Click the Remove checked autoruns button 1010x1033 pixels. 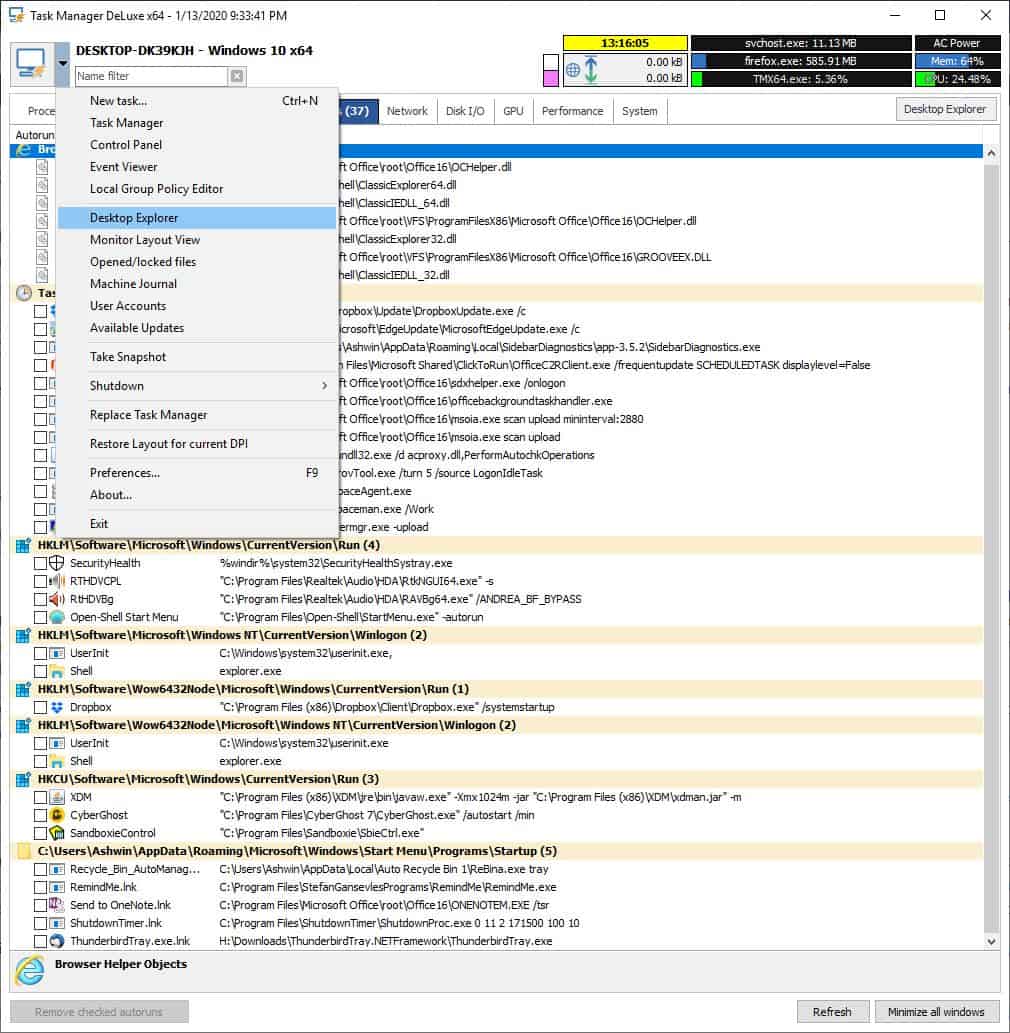tap(99, 1011)
